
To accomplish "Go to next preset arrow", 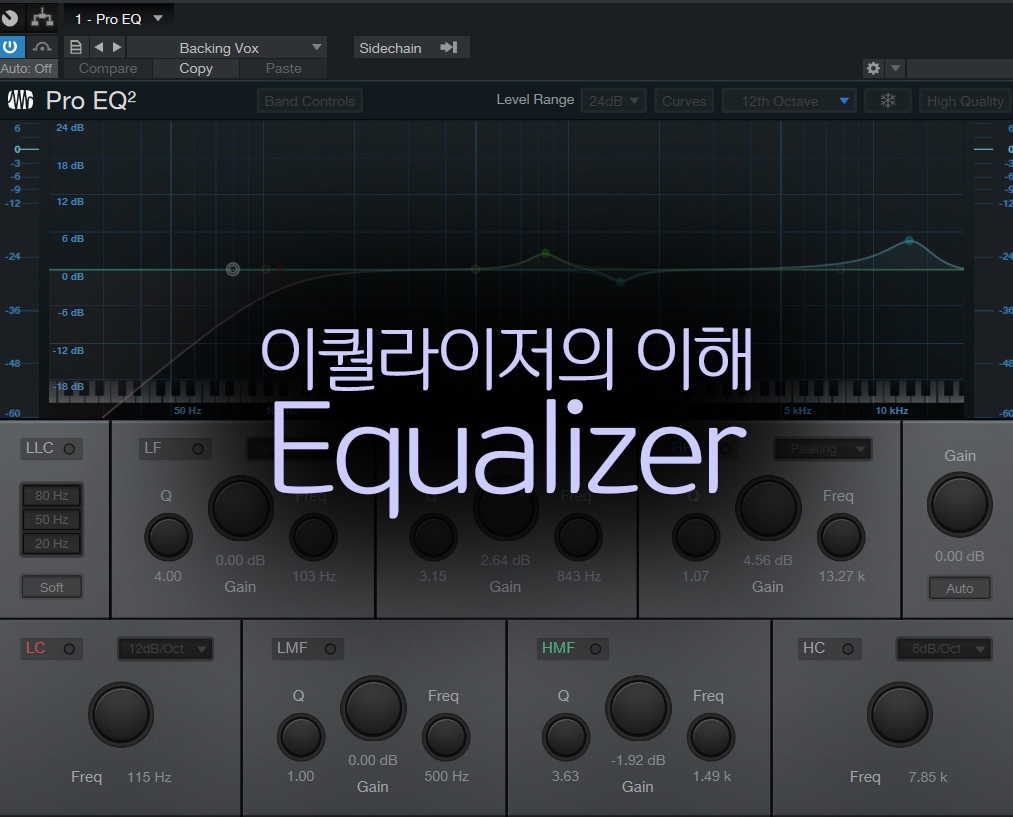I will (117, 47).
